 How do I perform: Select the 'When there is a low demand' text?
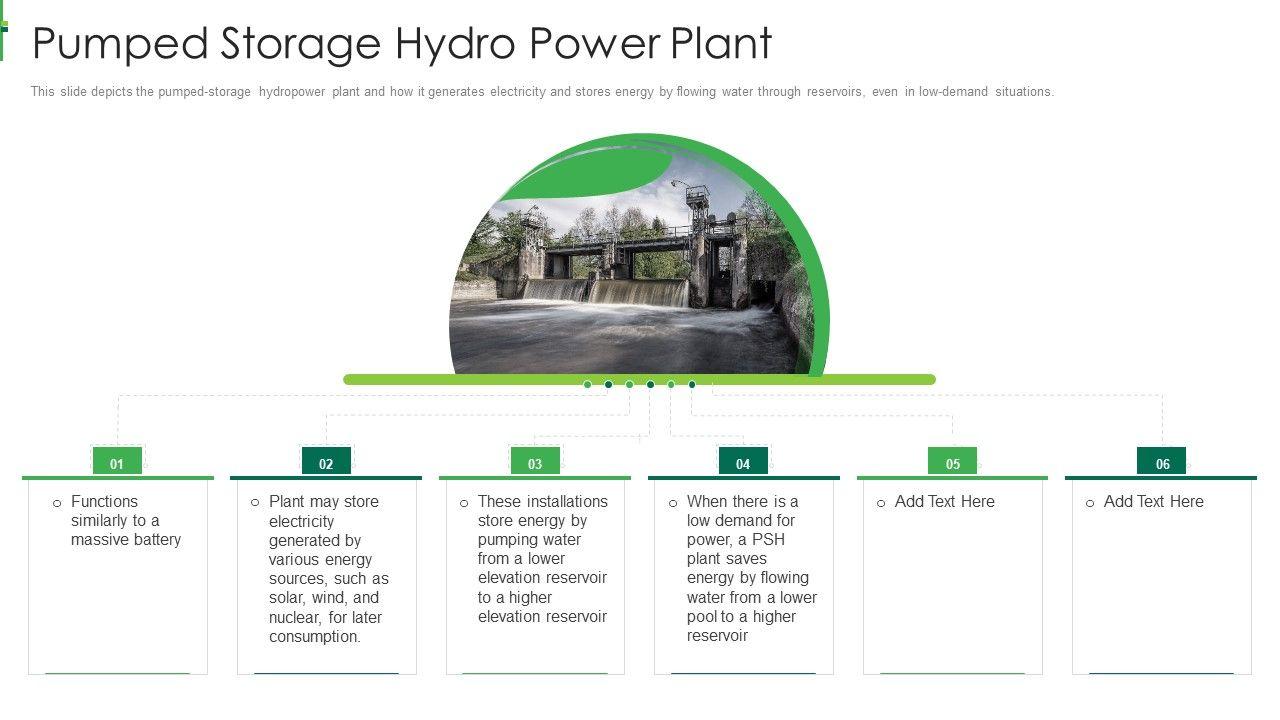pos(751,569)
